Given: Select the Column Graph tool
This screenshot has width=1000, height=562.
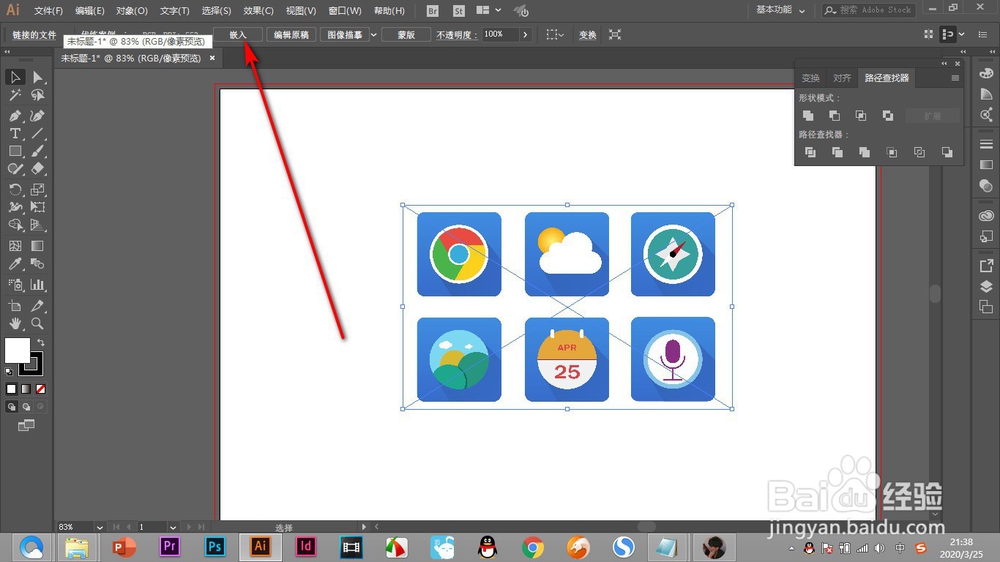Looking at the screenshot, I should pos(38,285).
